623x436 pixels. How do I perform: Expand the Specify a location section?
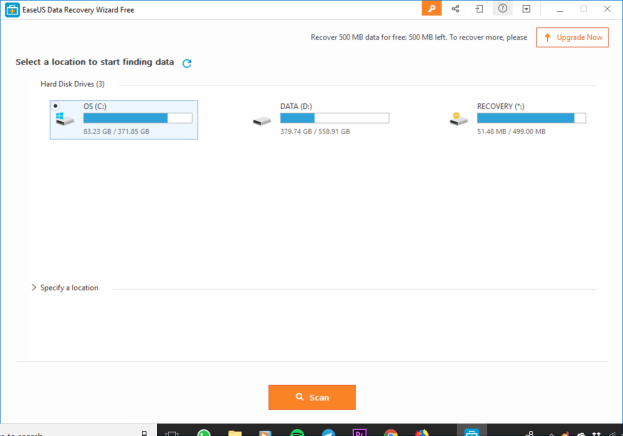(34, 288)
